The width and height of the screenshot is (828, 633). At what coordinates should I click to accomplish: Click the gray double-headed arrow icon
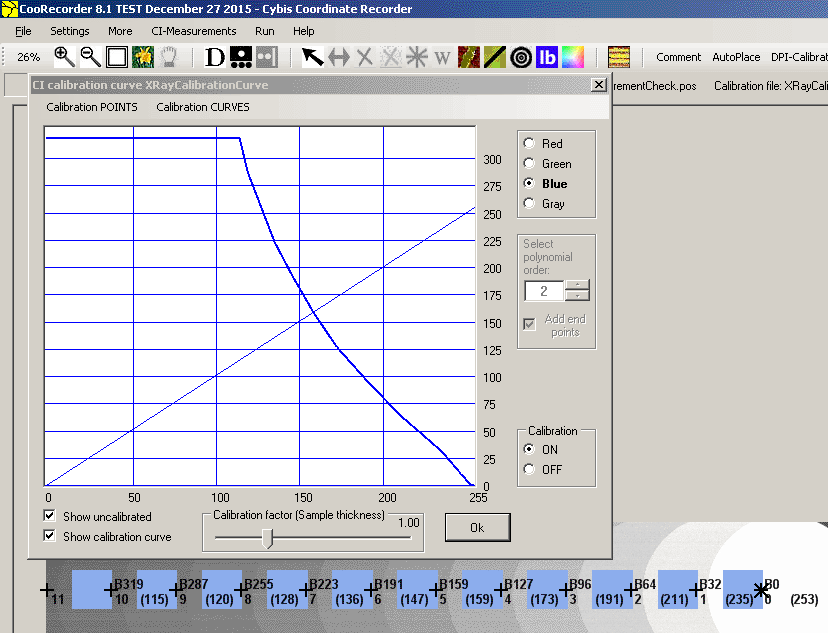(x=338, y=57)
